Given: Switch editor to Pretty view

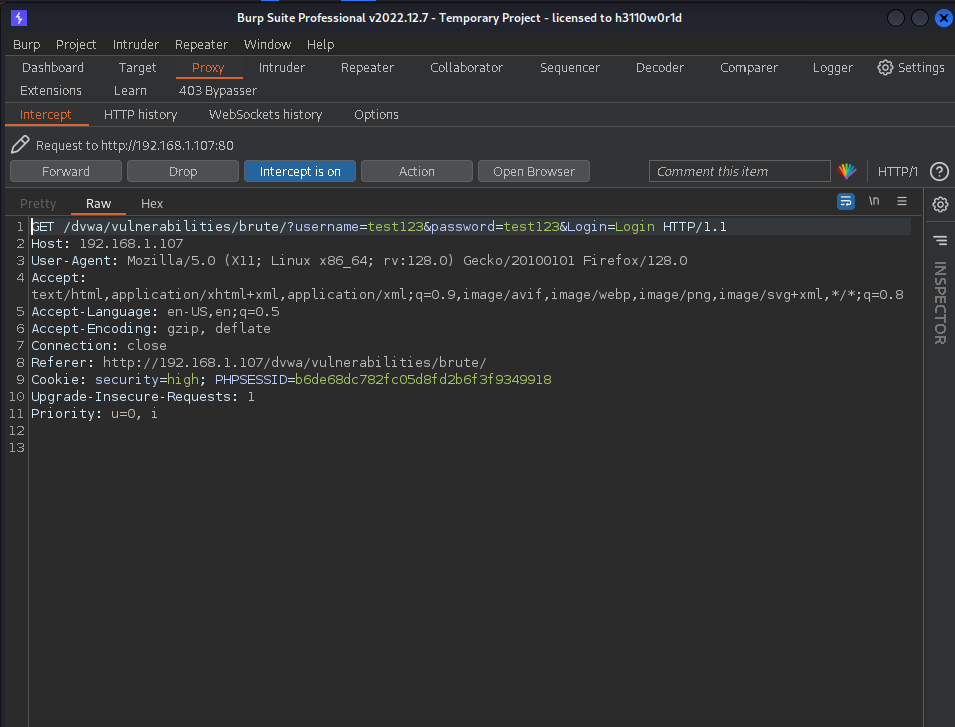Looking at the screenshot, I should click(38, 203).
